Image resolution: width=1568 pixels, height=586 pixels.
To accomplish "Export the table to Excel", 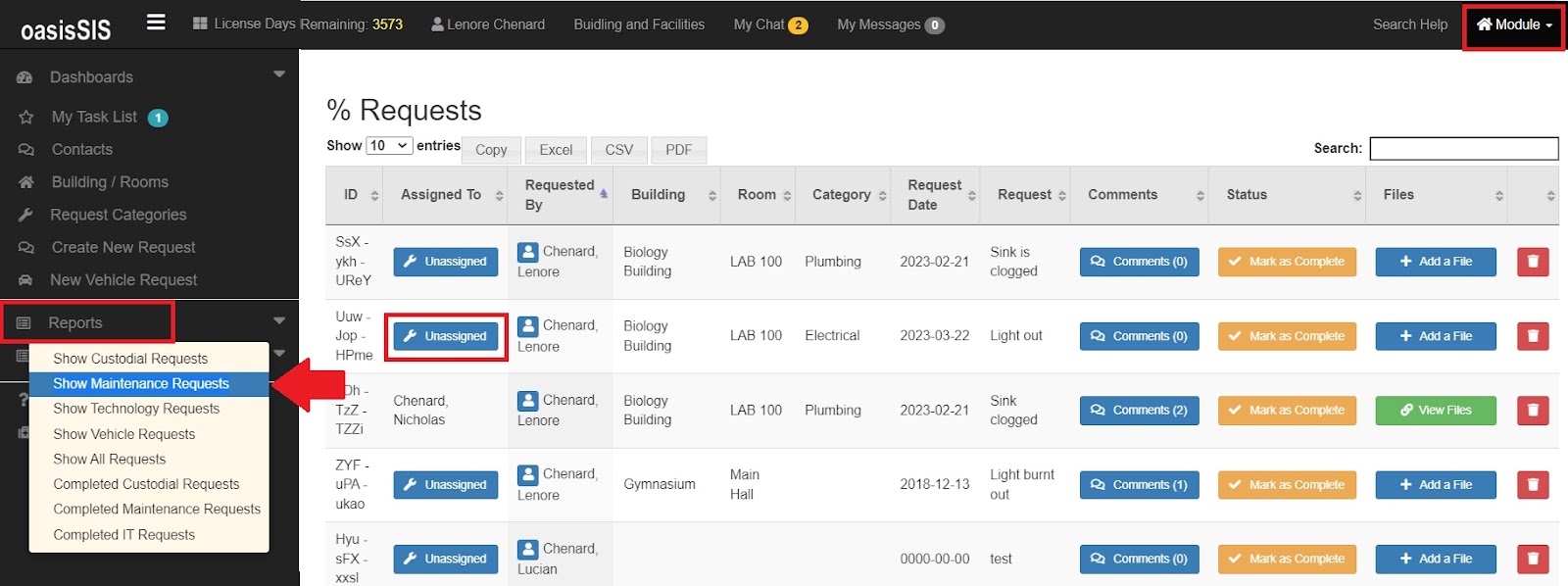I will [556, 150].
